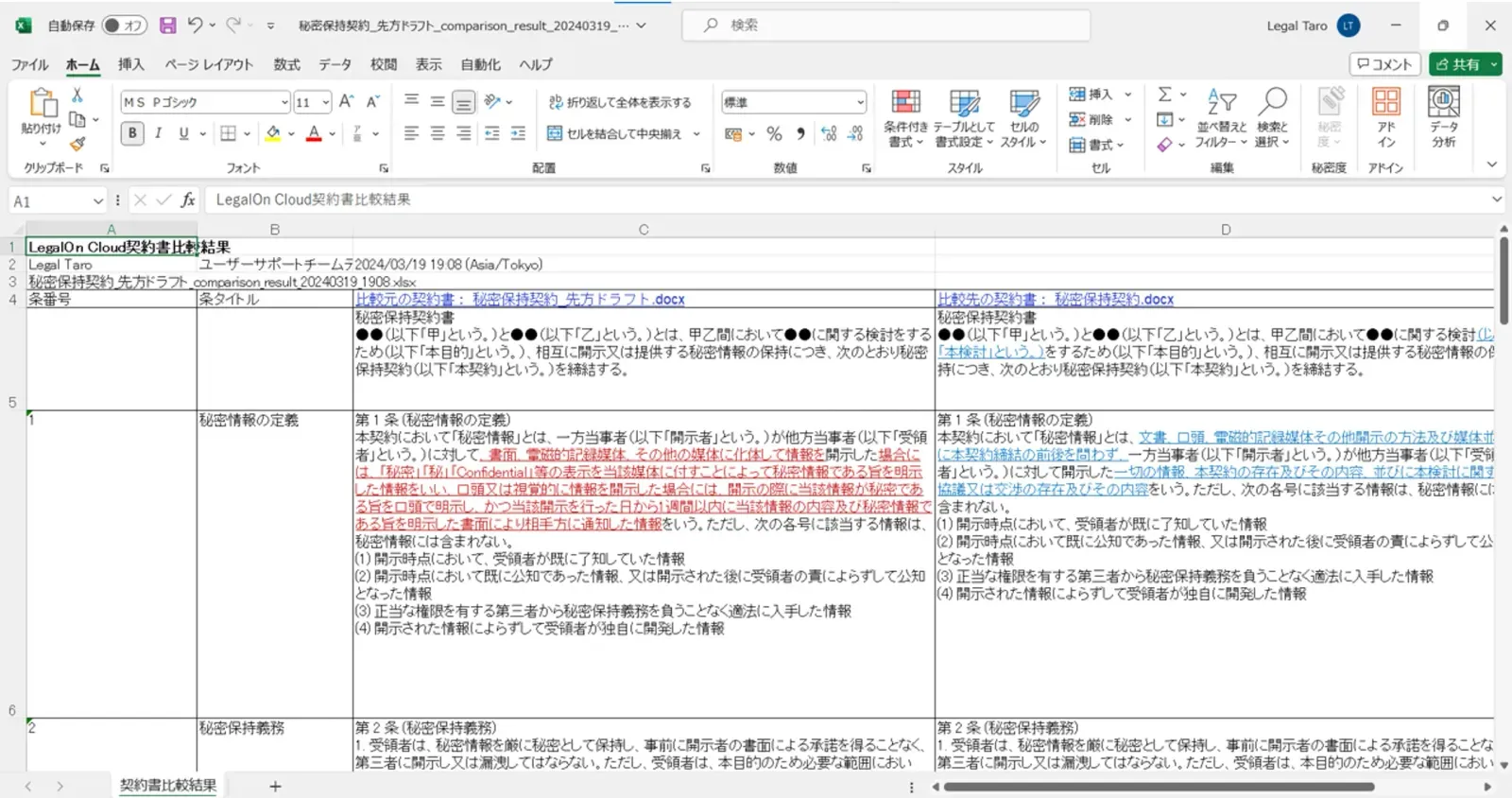Viewport: 1512px width, 798px height.
Task: Open Merge & Center dropdown arrow
Action: click(x=696, y=134)
